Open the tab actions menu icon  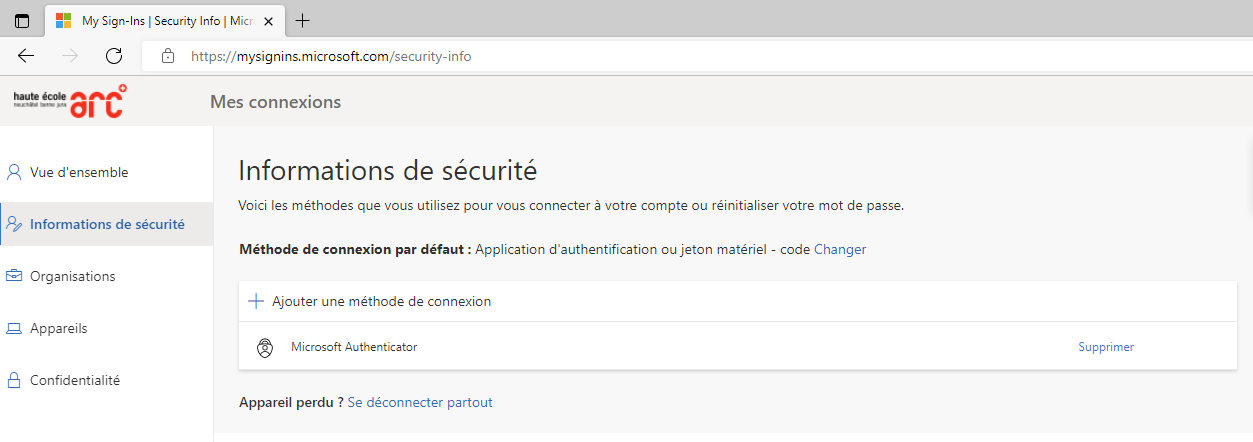(22, 20)
